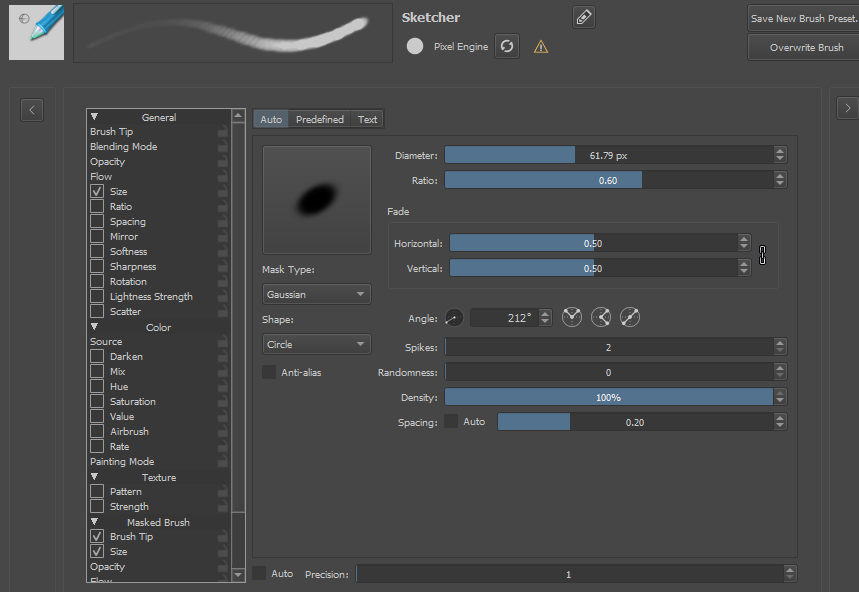Click the chain link beside Fade sliders
This screenshot has height=592, width=859.
762,255
